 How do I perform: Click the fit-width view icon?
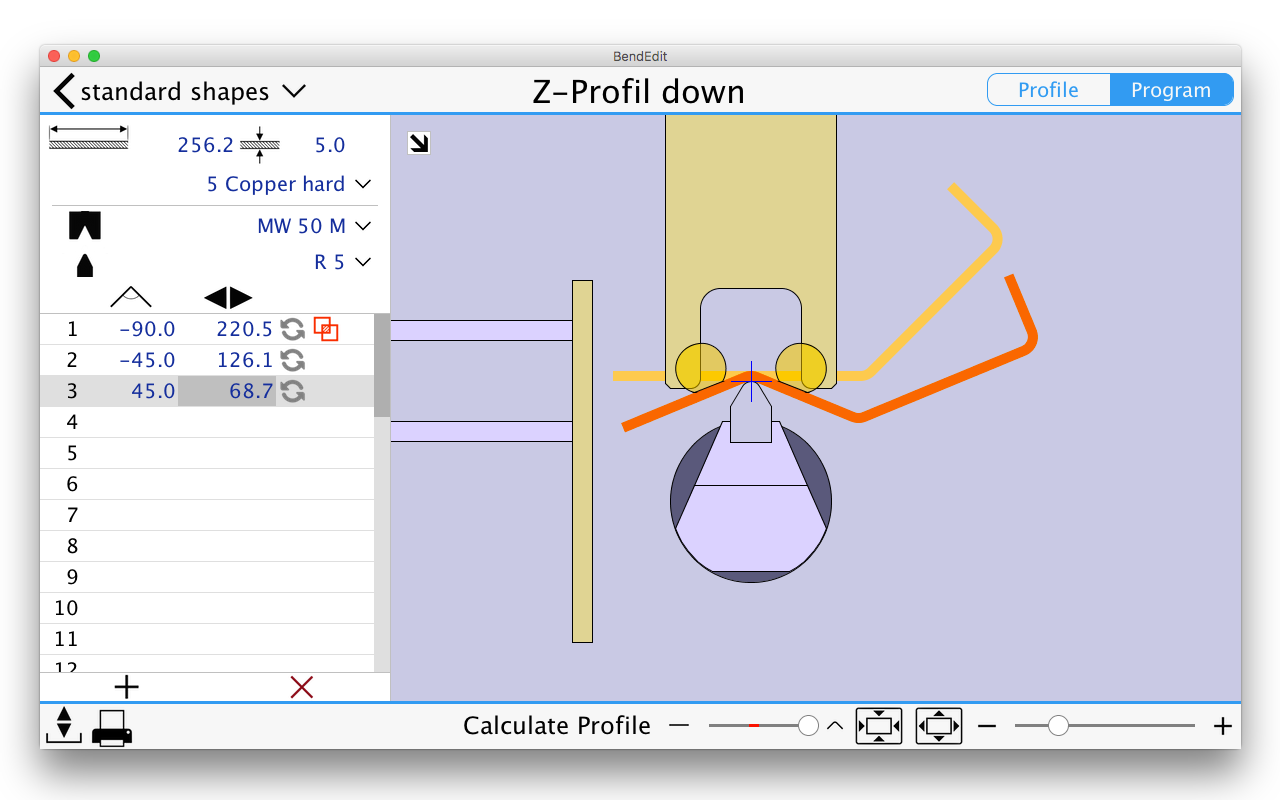tap(938, 726)
